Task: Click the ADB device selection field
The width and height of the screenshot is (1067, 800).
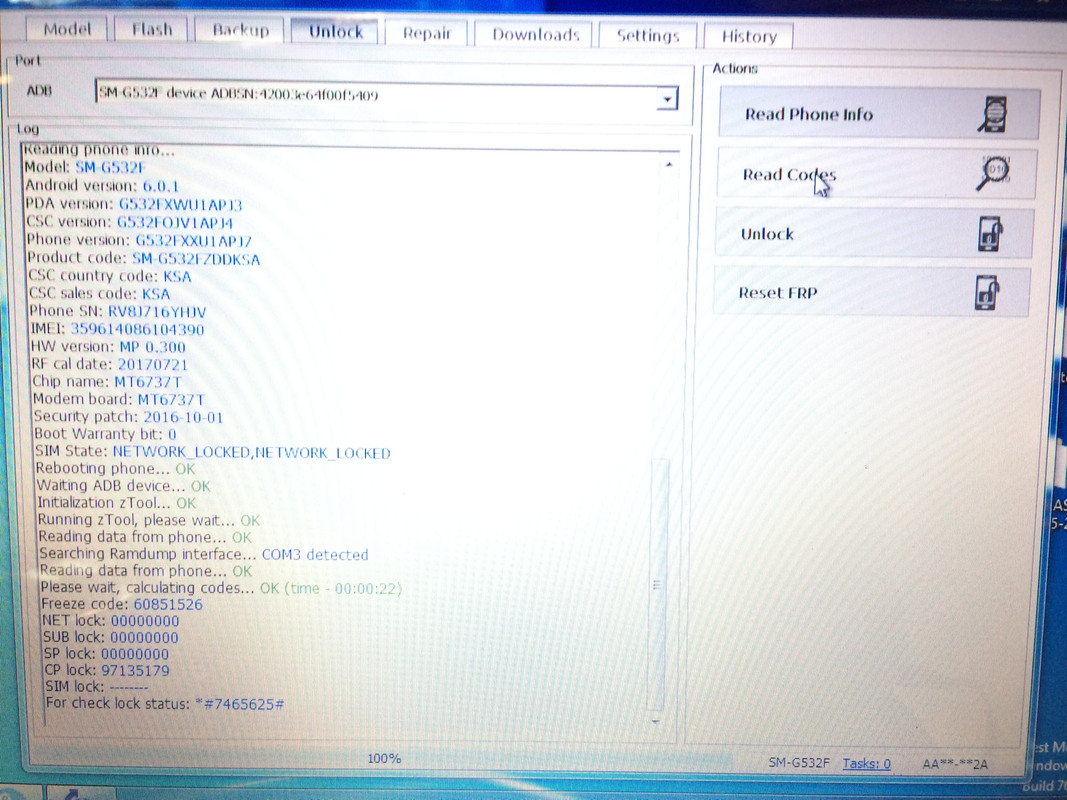Action: 387,96
